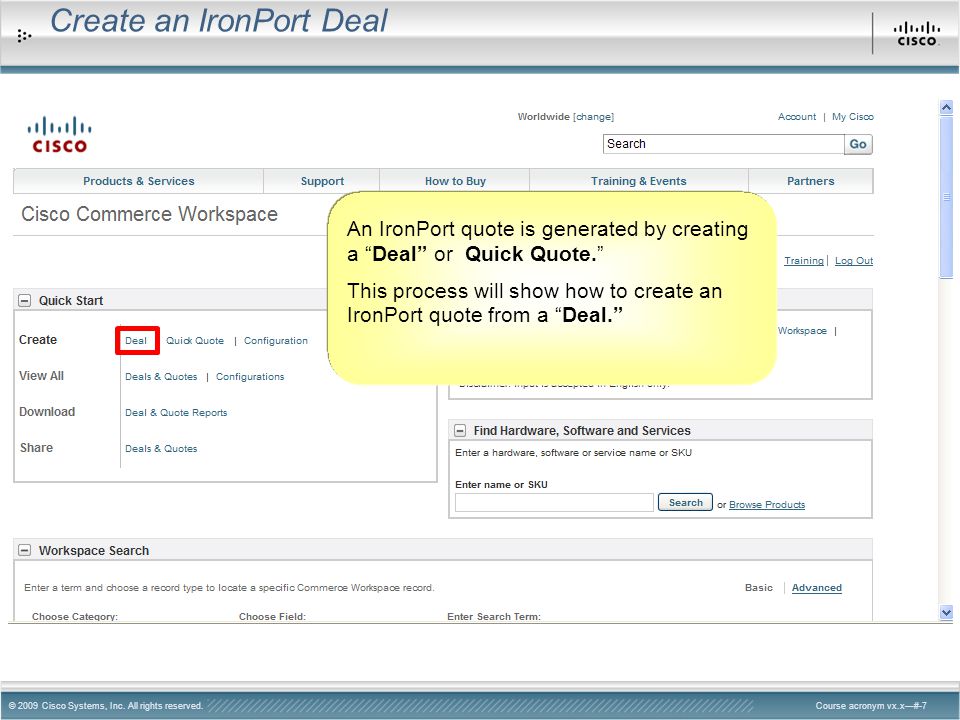The height and width of the screenshot is (720, 960).
Task: Click the Search button for SKU
Action: pyautogui.click(x=685, y=502)
